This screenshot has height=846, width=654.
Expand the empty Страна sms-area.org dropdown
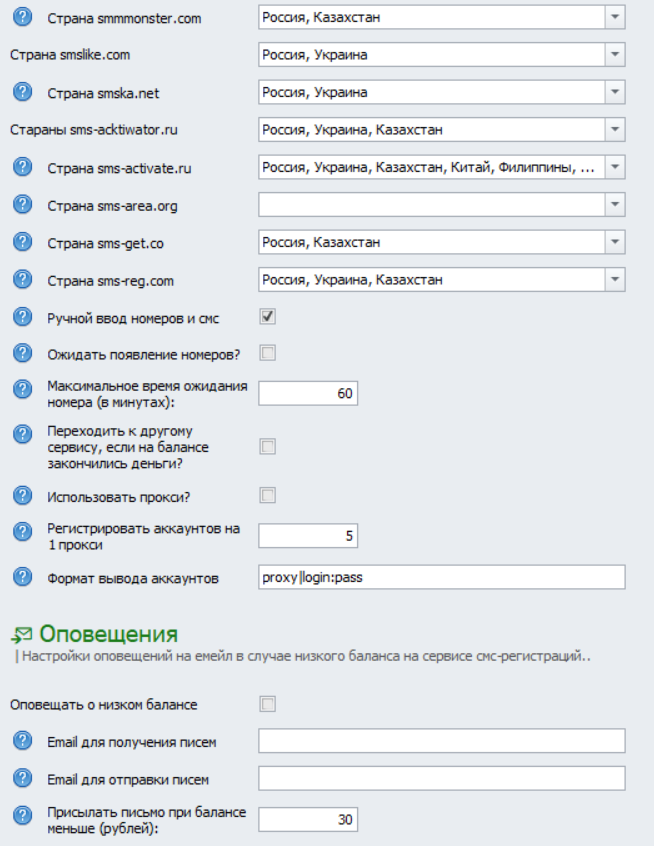point(615,205)
